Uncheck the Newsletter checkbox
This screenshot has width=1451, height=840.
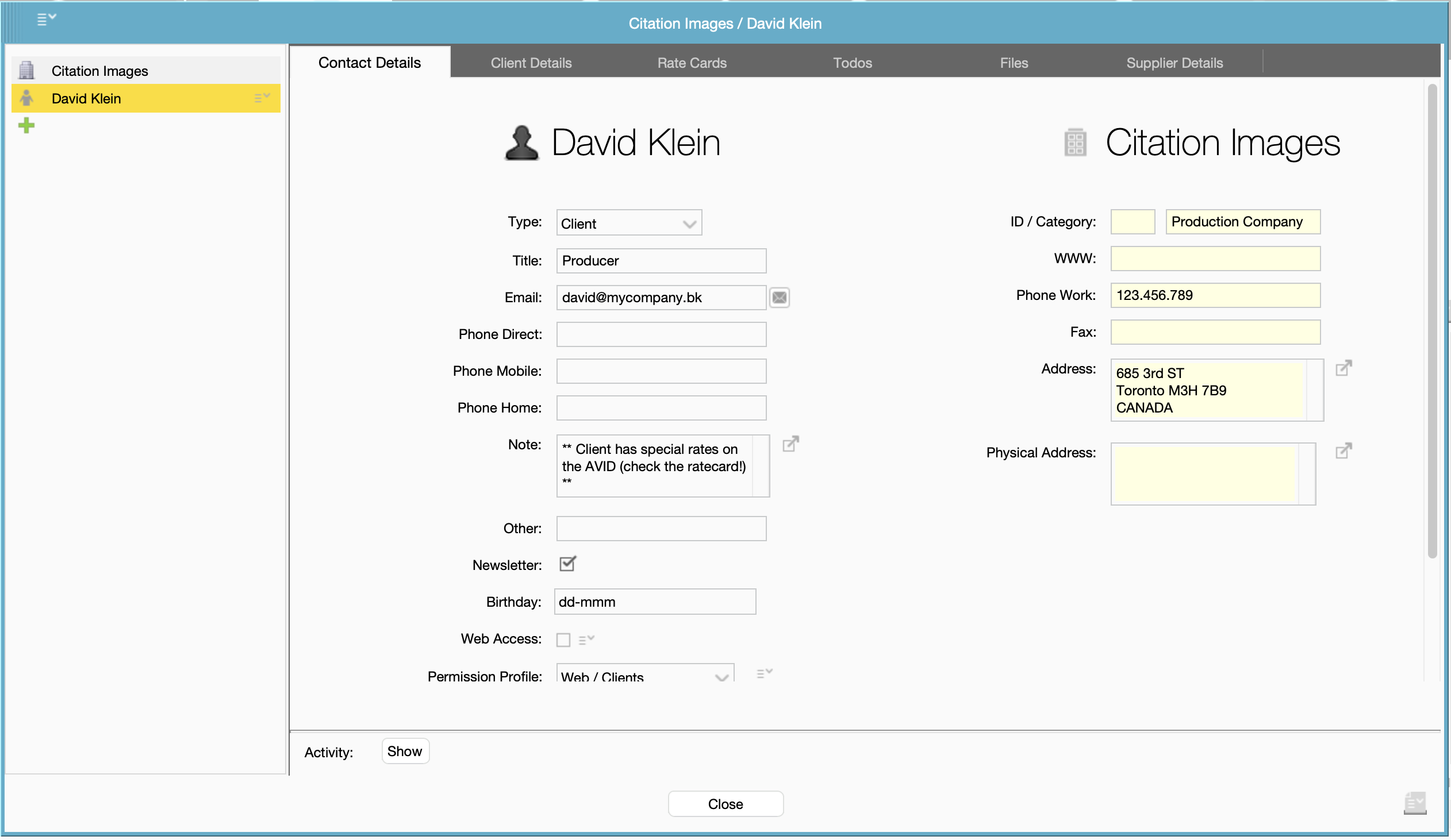pyautogui.click(x=567, y=564)
